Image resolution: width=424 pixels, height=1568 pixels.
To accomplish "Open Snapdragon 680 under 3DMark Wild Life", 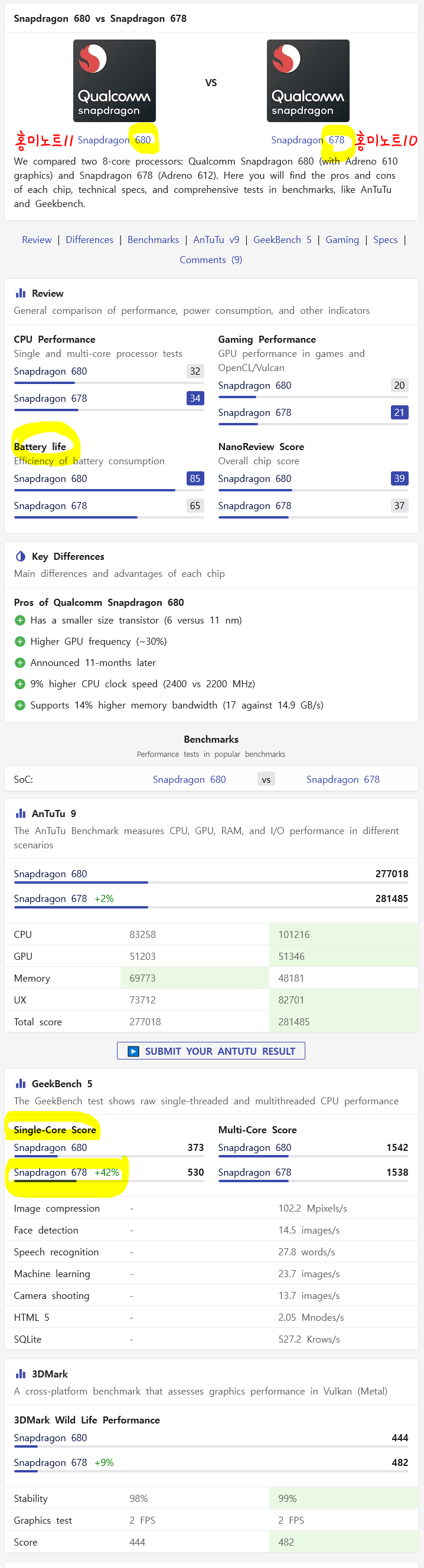I will tap(51, 1438).
